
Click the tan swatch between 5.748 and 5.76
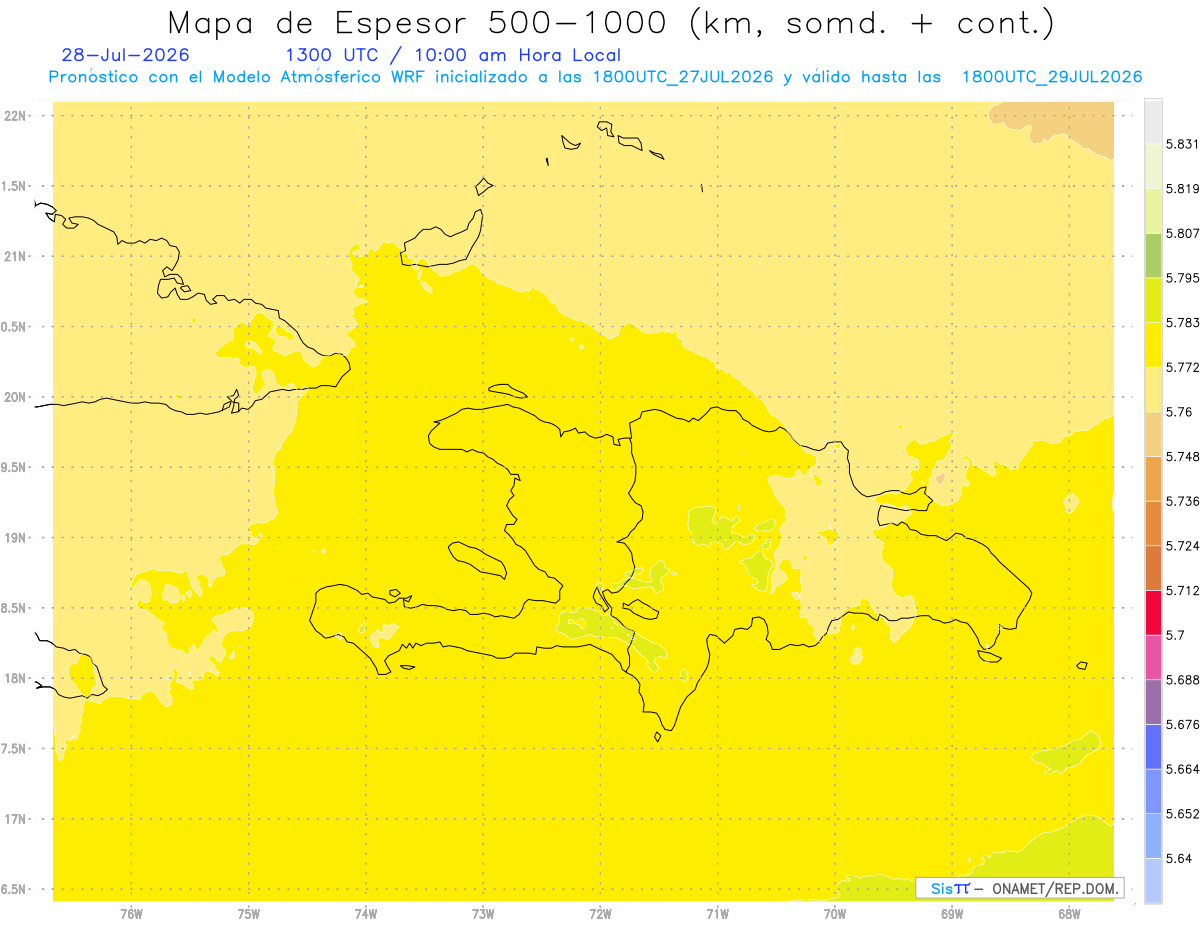coord(1153,433)
